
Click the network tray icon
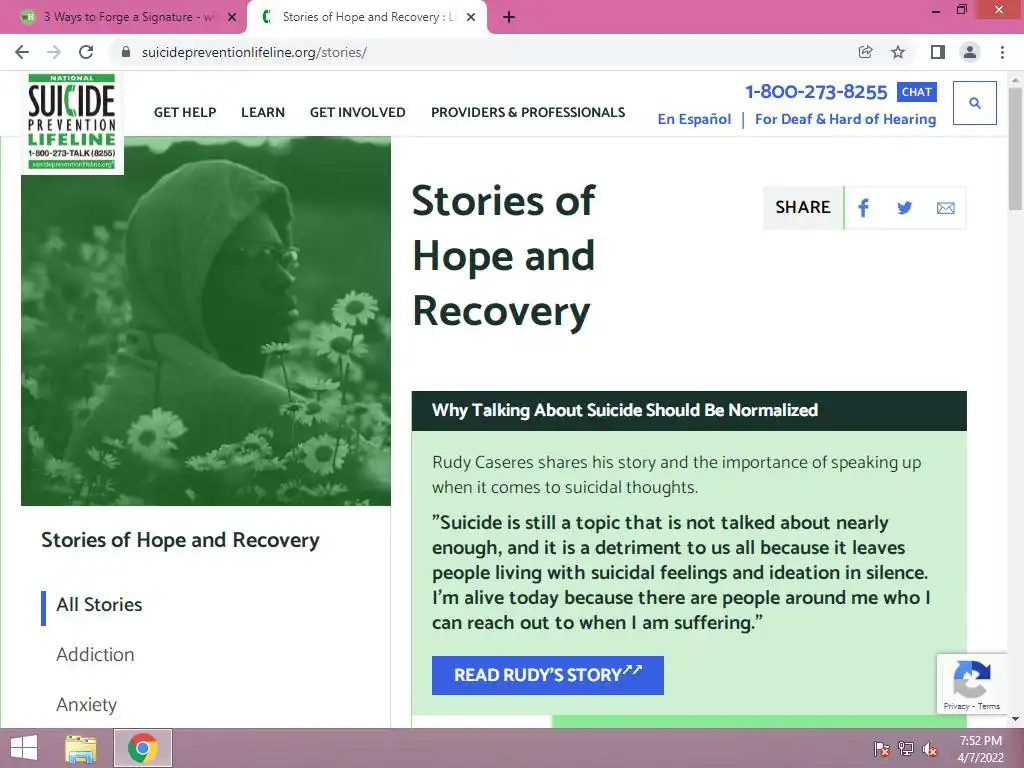(906, 748)
